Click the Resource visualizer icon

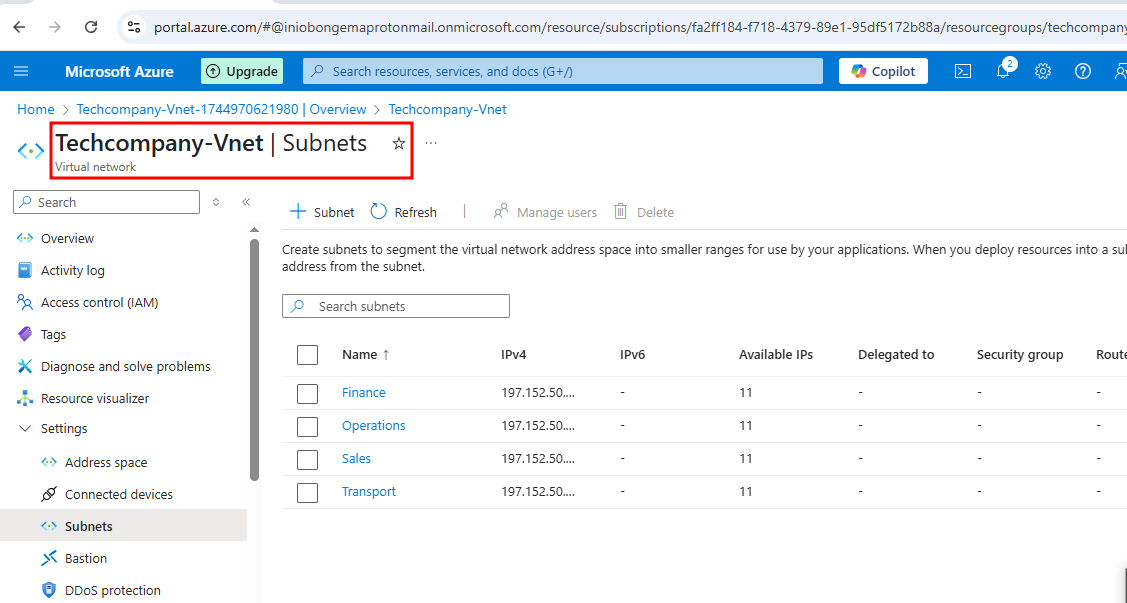point(25,398)
